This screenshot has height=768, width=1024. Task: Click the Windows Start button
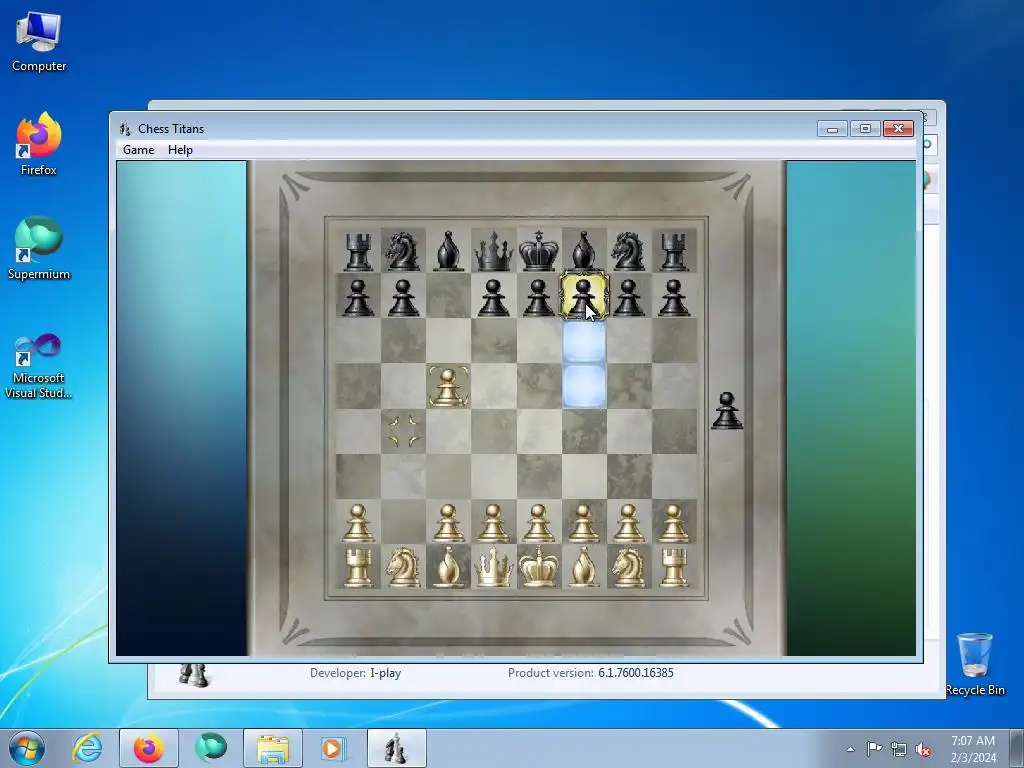27,748
